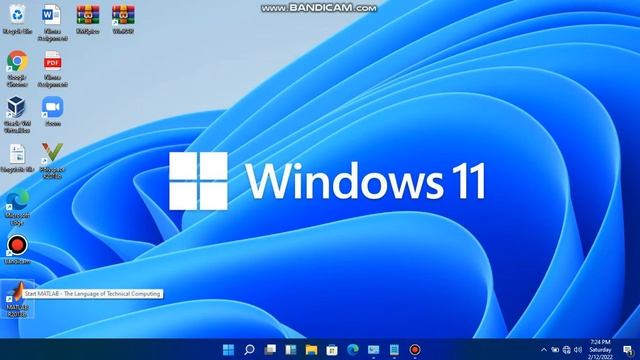The height and width of the screenshot is (360, 640).
Task: Launch the Bandicam desktop shortcut
Action: point(17,249)
